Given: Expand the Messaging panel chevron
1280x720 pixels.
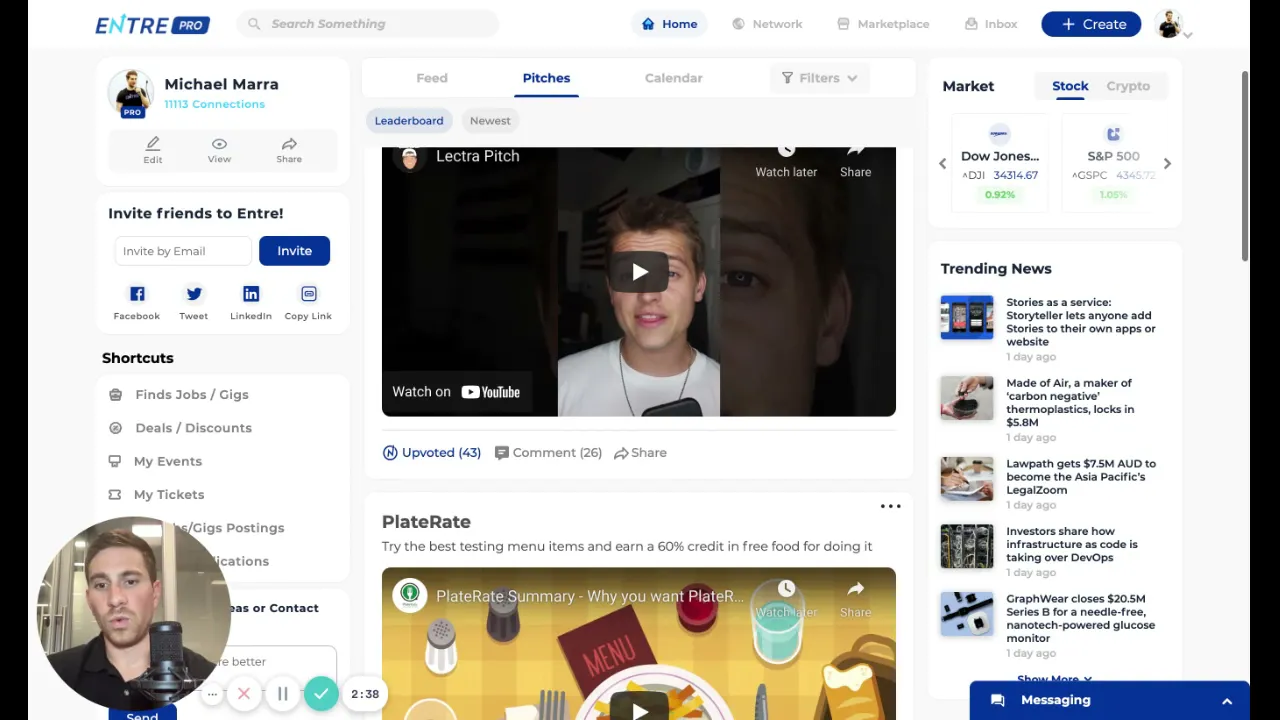Looking at the screenshot, I should 1227,701.
